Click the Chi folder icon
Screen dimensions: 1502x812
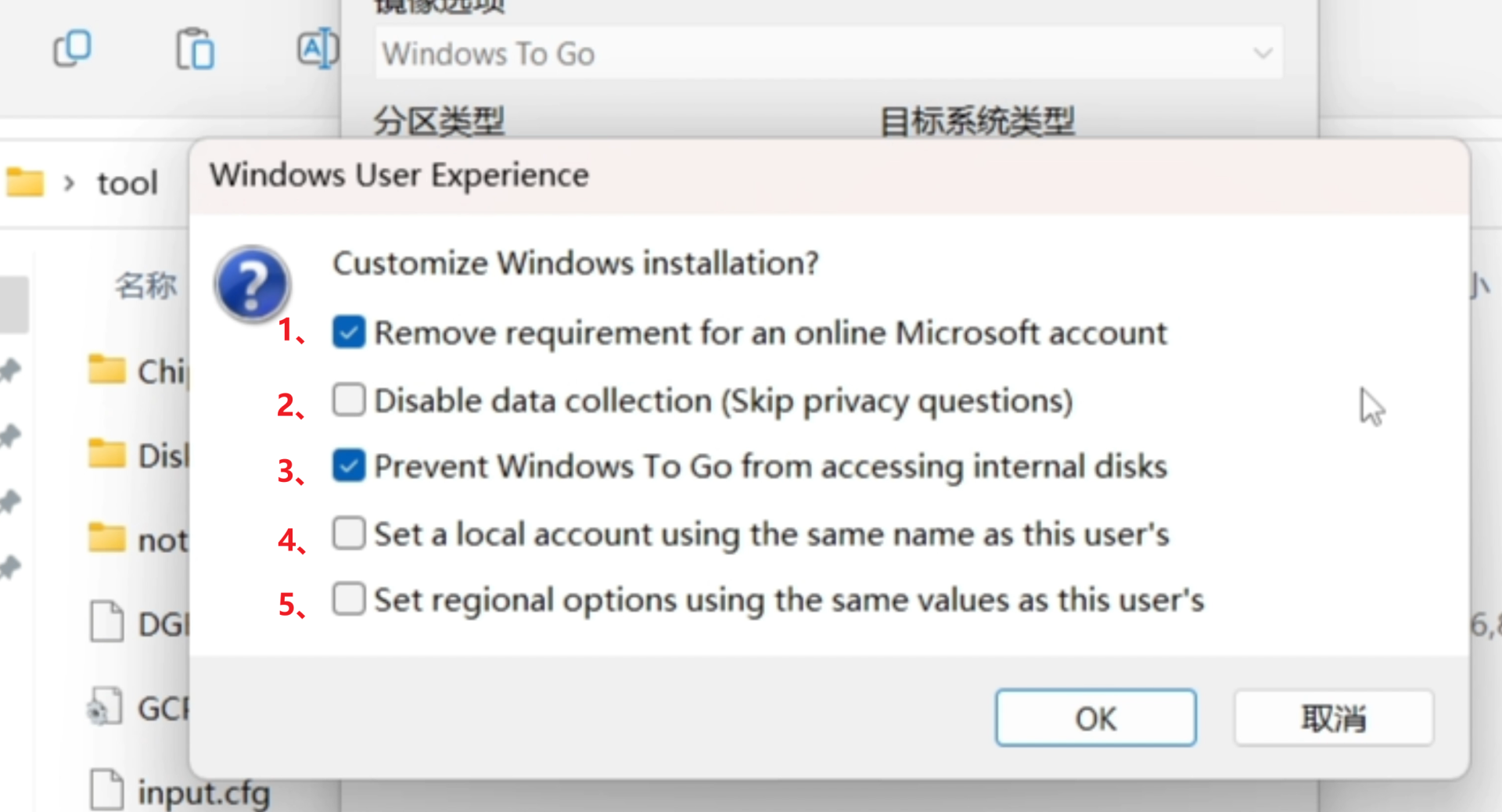(107, 370)
